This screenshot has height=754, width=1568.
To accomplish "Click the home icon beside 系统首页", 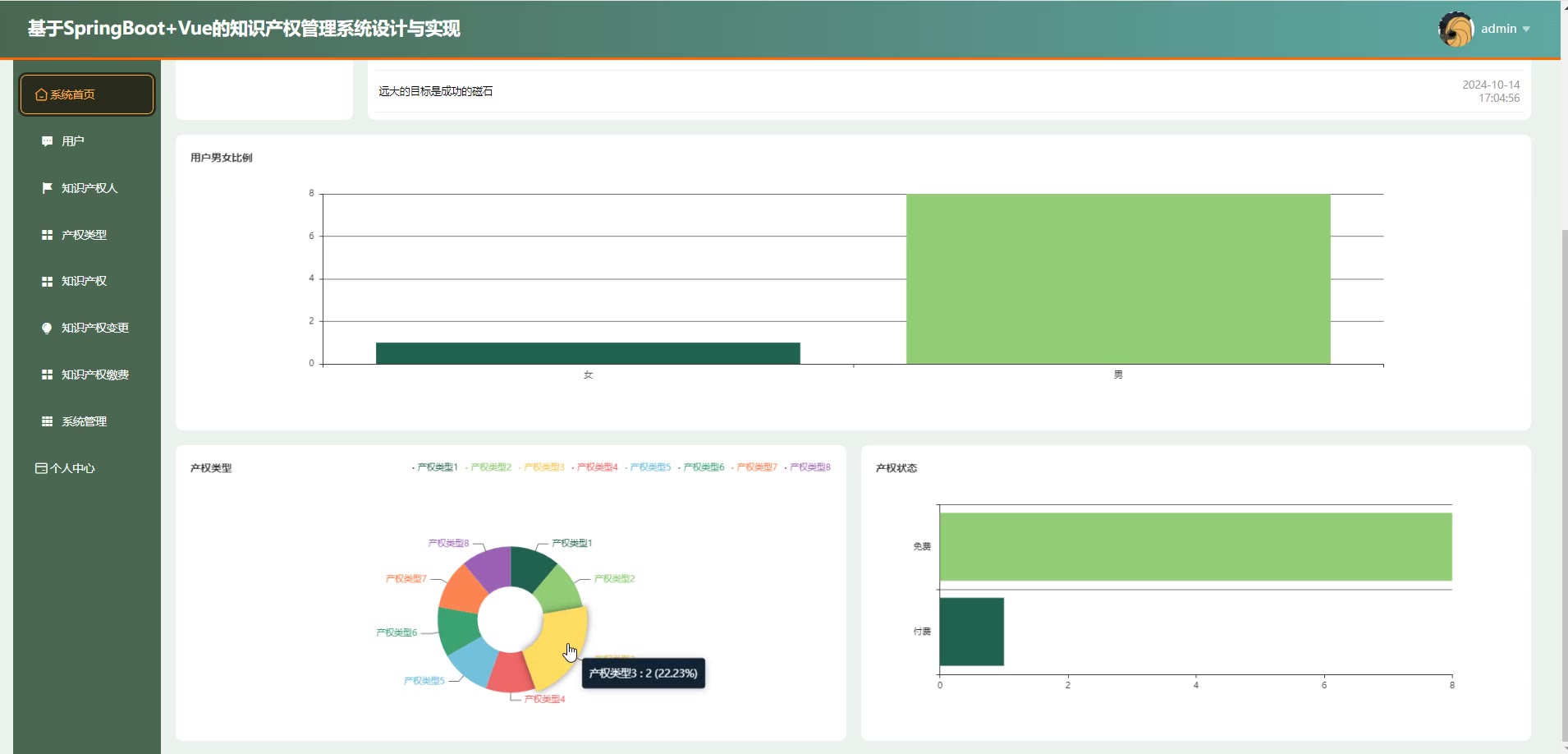I will click(41, 95).
